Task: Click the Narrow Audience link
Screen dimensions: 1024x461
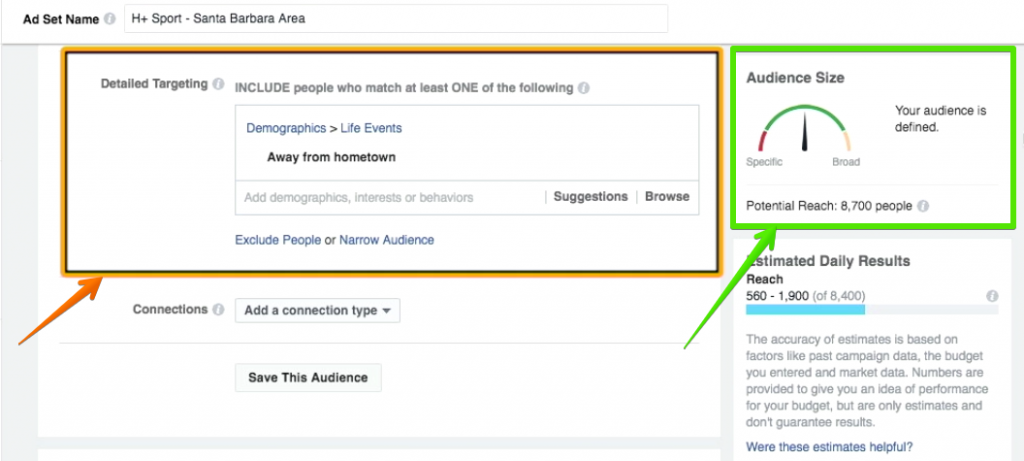Action: [x=387, y=240]
